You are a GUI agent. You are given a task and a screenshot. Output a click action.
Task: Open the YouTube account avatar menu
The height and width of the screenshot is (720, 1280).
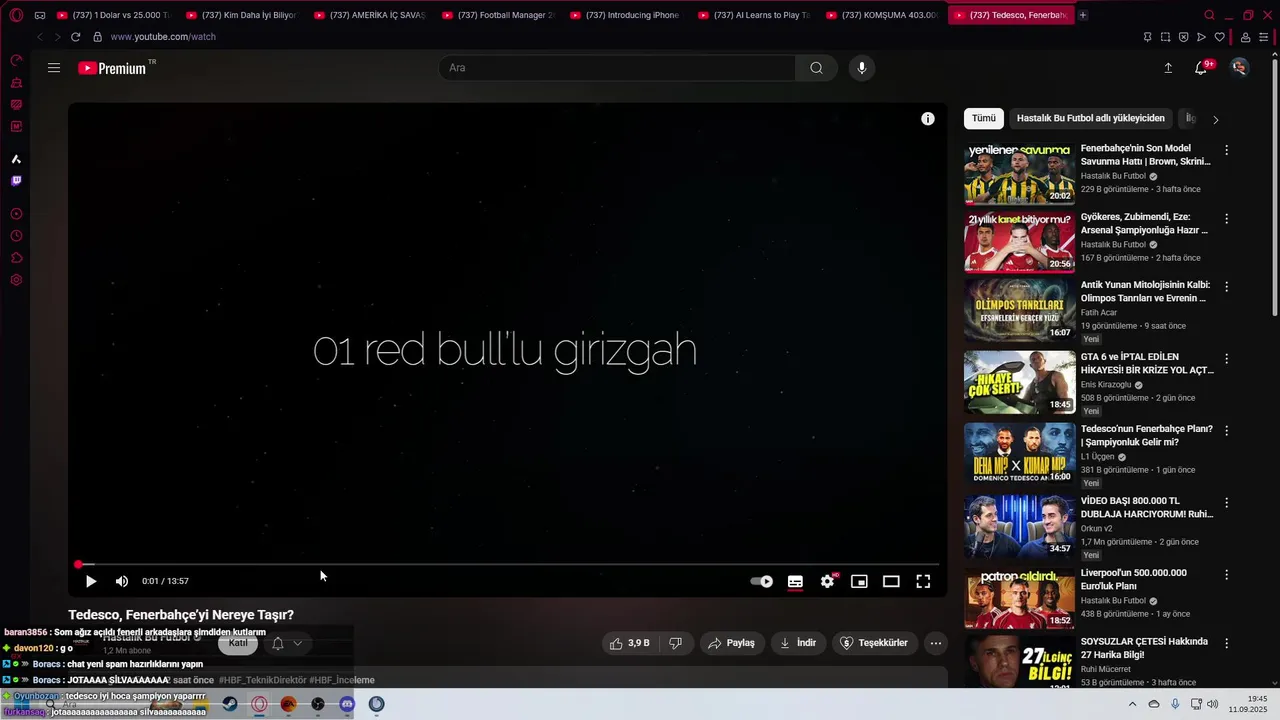point(1239,68)
